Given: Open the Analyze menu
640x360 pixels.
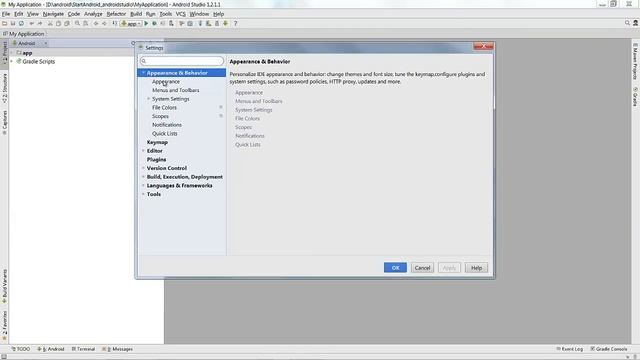Looking at the screenshot, I should 93,14.
